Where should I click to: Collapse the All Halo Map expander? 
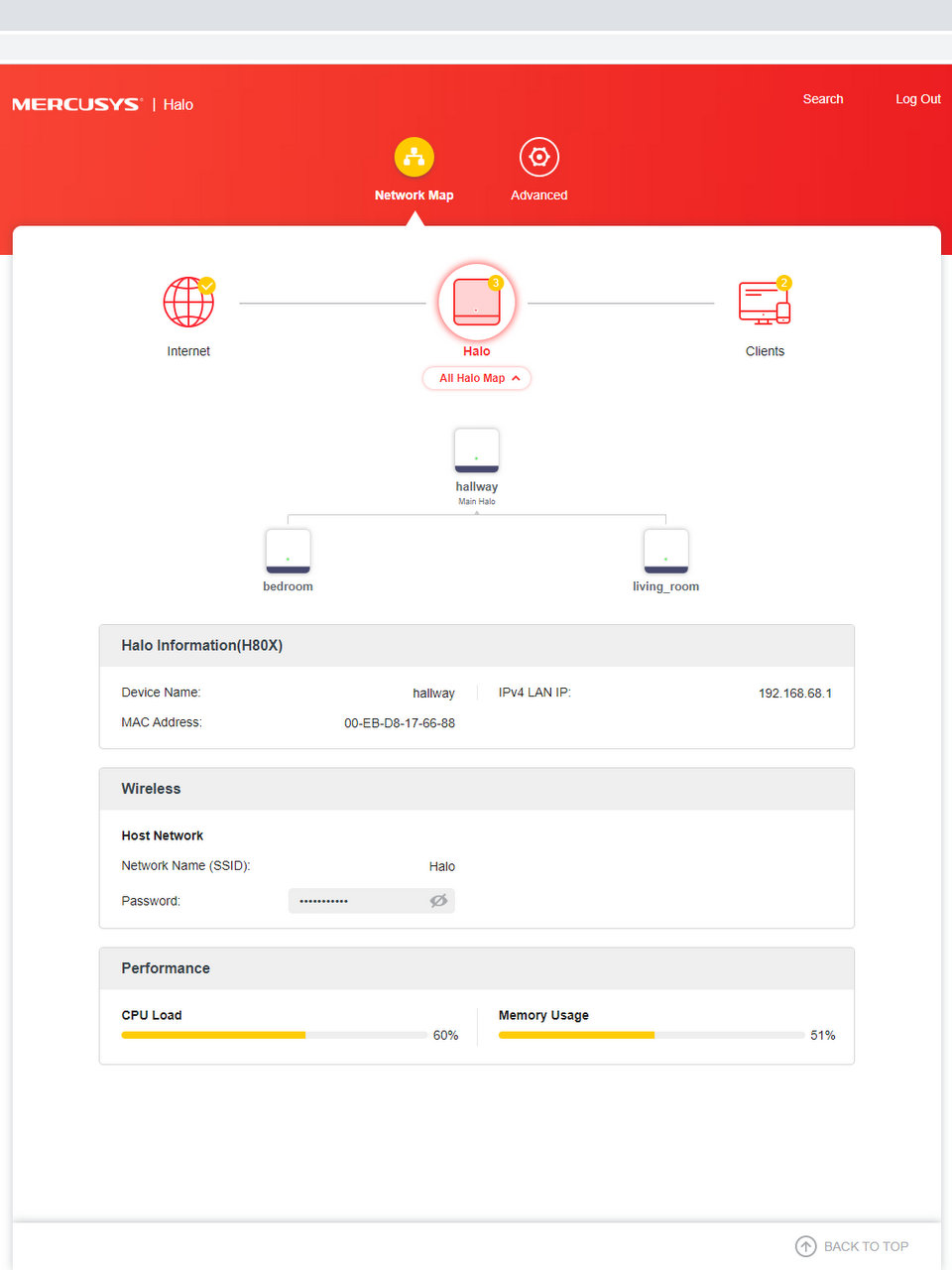pyautogui.click(x=477, y=378)
